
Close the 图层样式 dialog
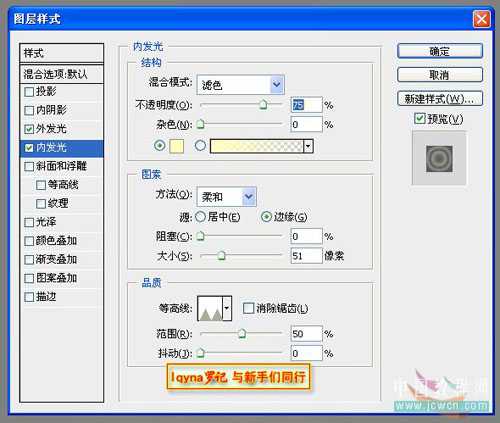[x=482, y=19]
